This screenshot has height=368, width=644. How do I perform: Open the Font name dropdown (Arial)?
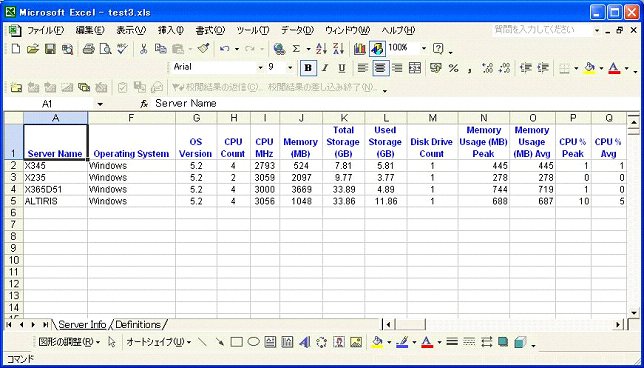260,67
